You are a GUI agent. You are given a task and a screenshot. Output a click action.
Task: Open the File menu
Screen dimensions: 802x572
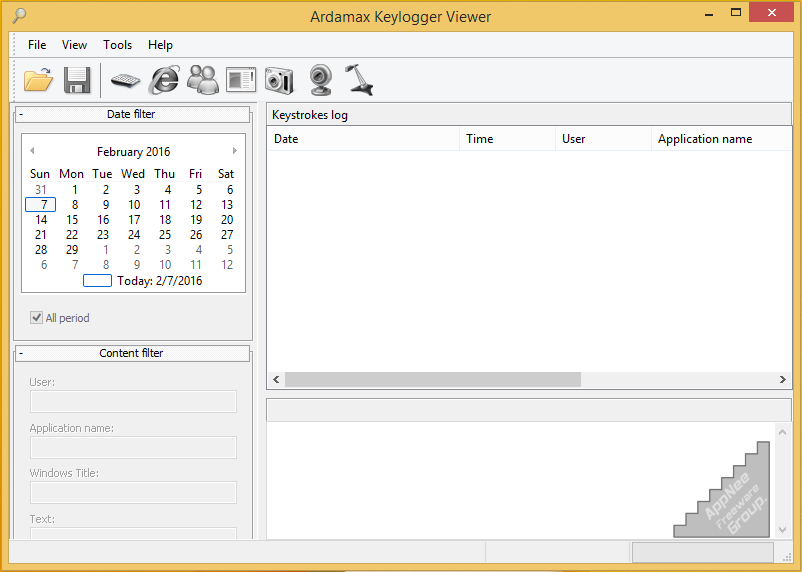37,45
